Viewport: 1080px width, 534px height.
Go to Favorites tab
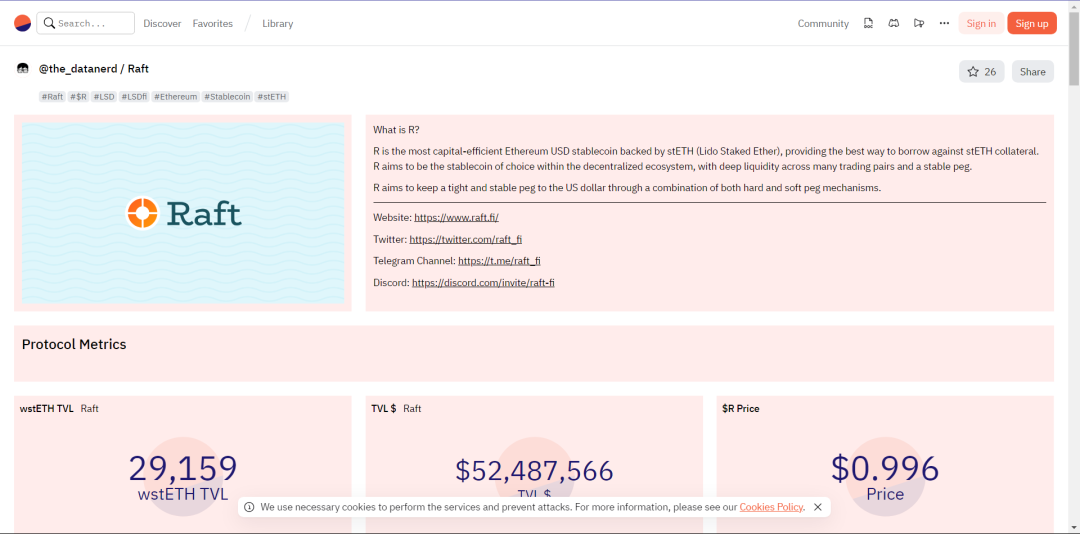click(213, 23)
